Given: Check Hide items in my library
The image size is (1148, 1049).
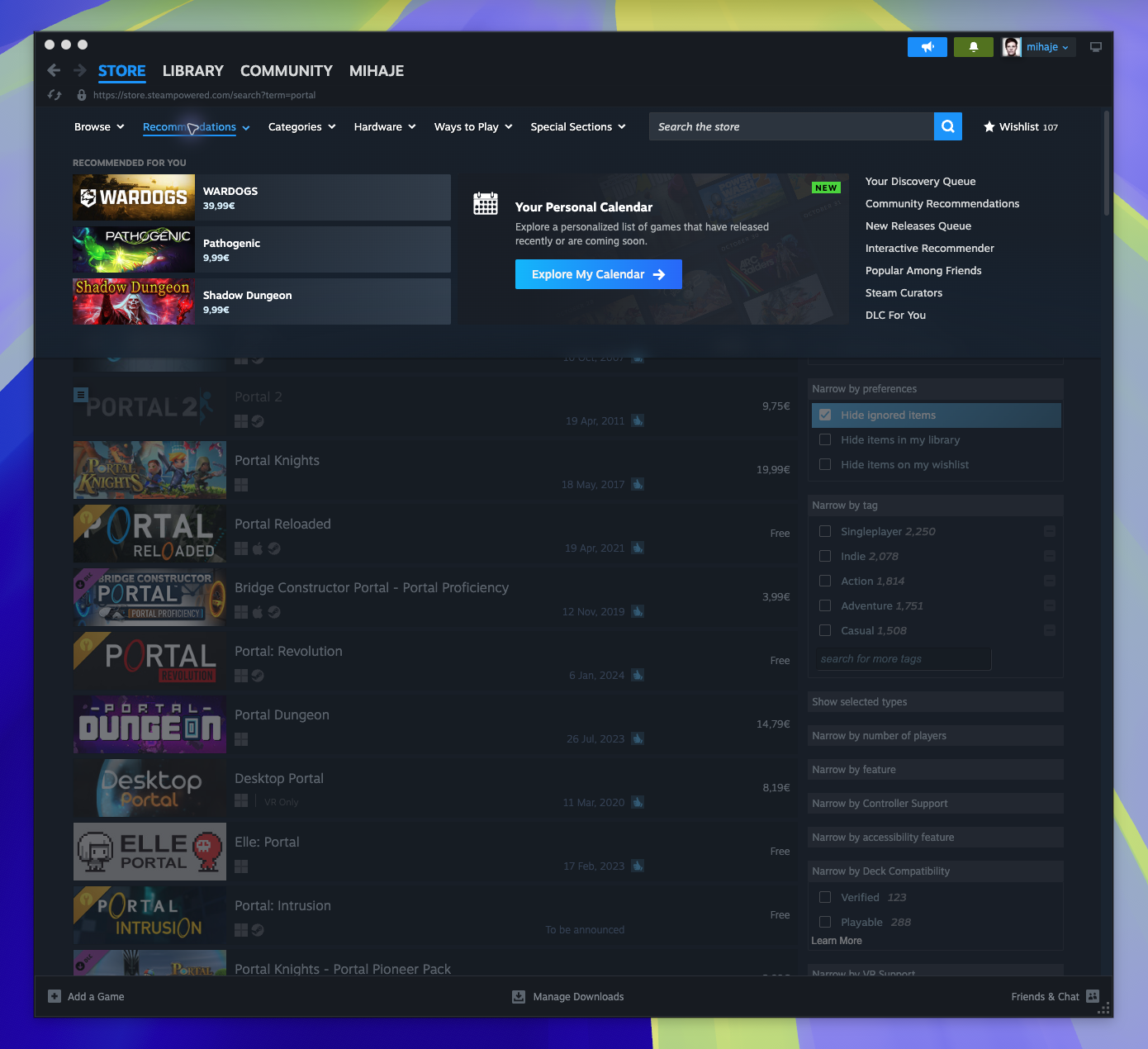Looking at the screenshot, I should click(825, 439).
